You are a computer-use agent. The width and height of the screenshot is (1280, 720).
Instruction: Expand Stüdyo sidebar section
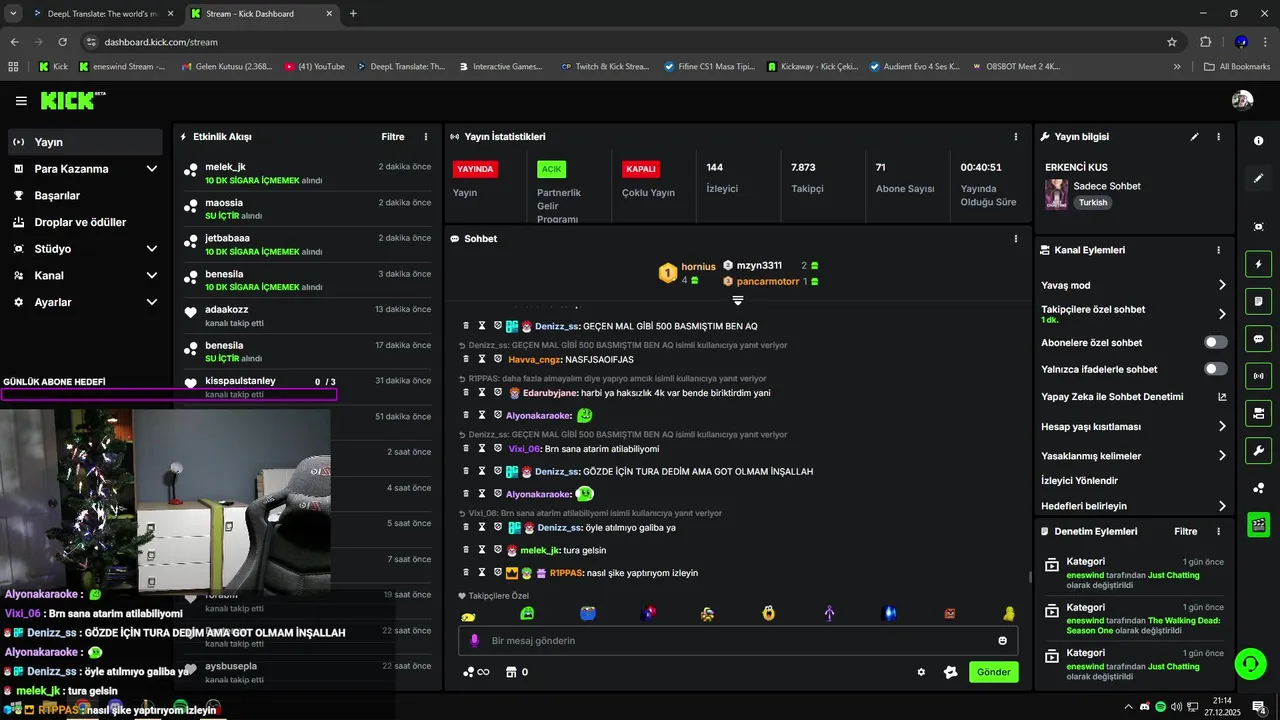pos(152,249)
